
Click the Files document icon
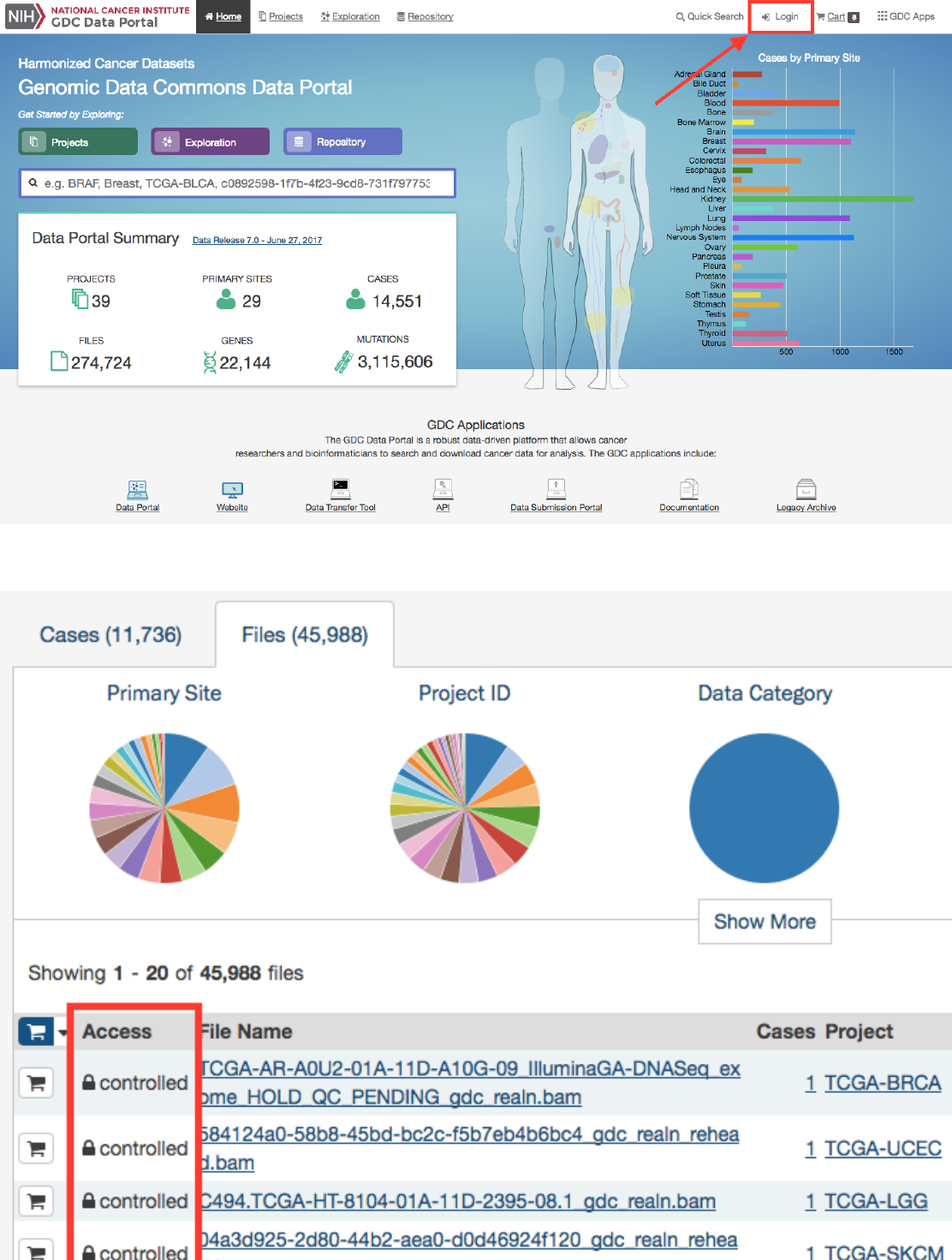[59, 361]
